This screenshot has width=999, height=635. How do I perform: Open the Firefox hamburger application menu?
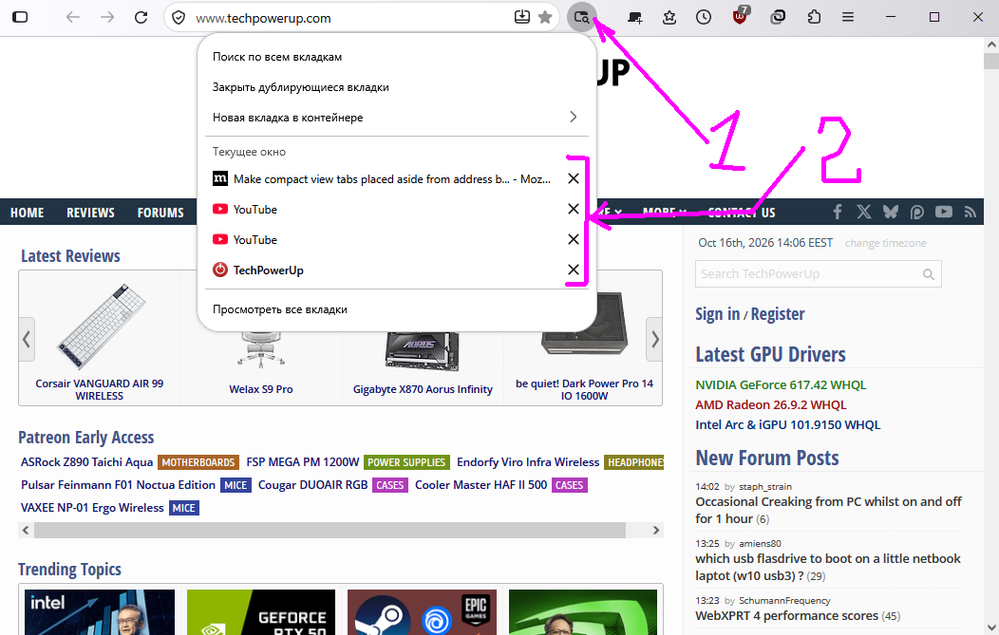847,17
